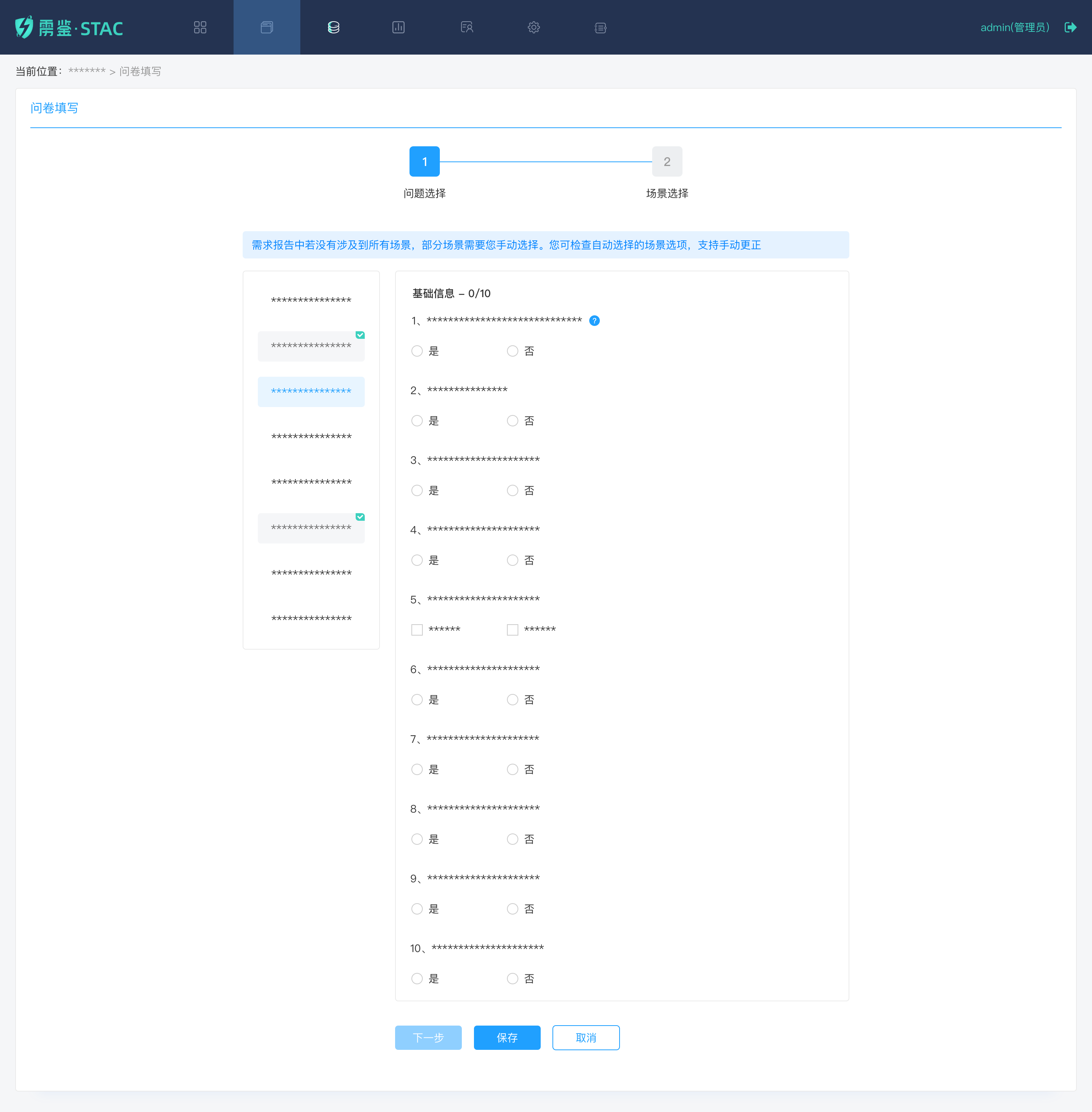
Task: Click the list/log icon in navbar
Action: pos(600,28)
